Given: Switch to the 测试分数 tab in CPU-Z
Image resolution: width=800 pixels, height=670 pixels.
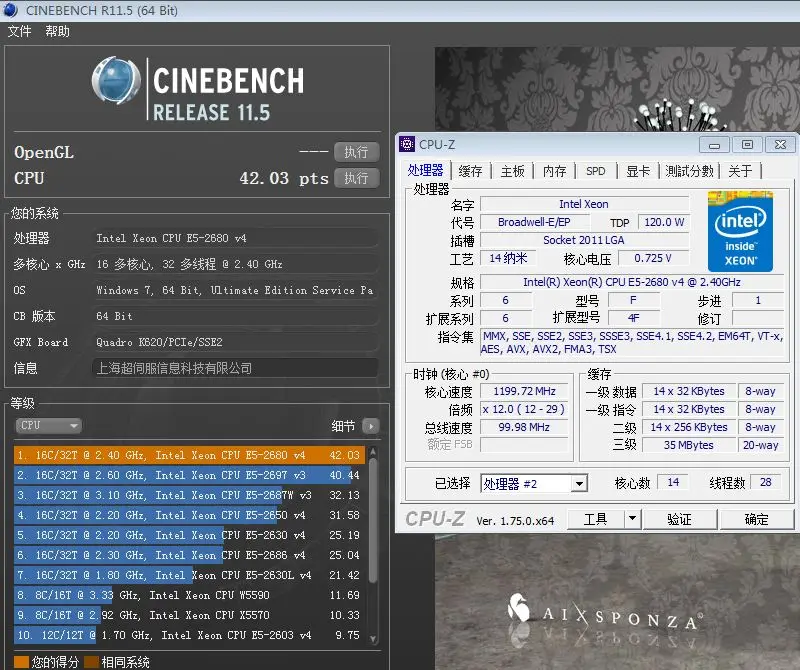Looking at the screenshot, I should (690, 171).
